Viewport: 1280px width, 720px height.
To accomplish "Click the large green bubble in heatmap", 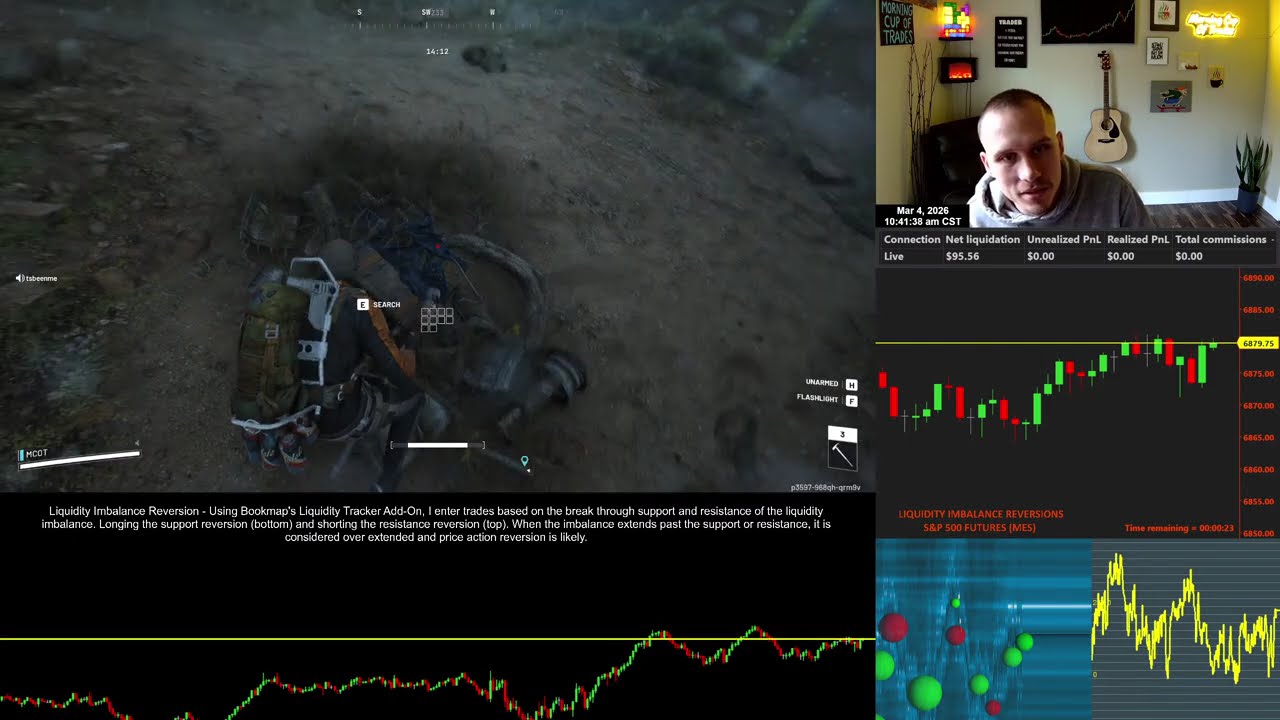I will pyautogui.click(x=924, y=691).
